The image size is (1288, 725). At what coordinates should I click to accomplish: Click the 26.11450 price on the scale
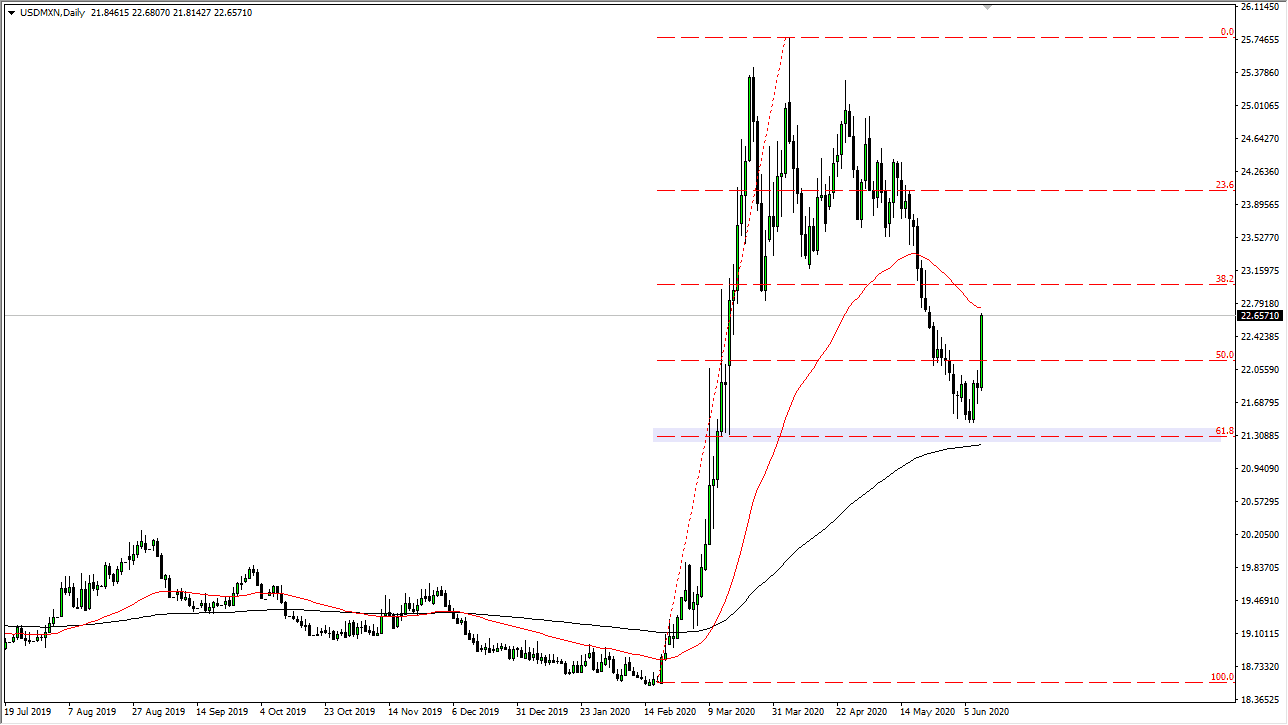pos(1260,7)
